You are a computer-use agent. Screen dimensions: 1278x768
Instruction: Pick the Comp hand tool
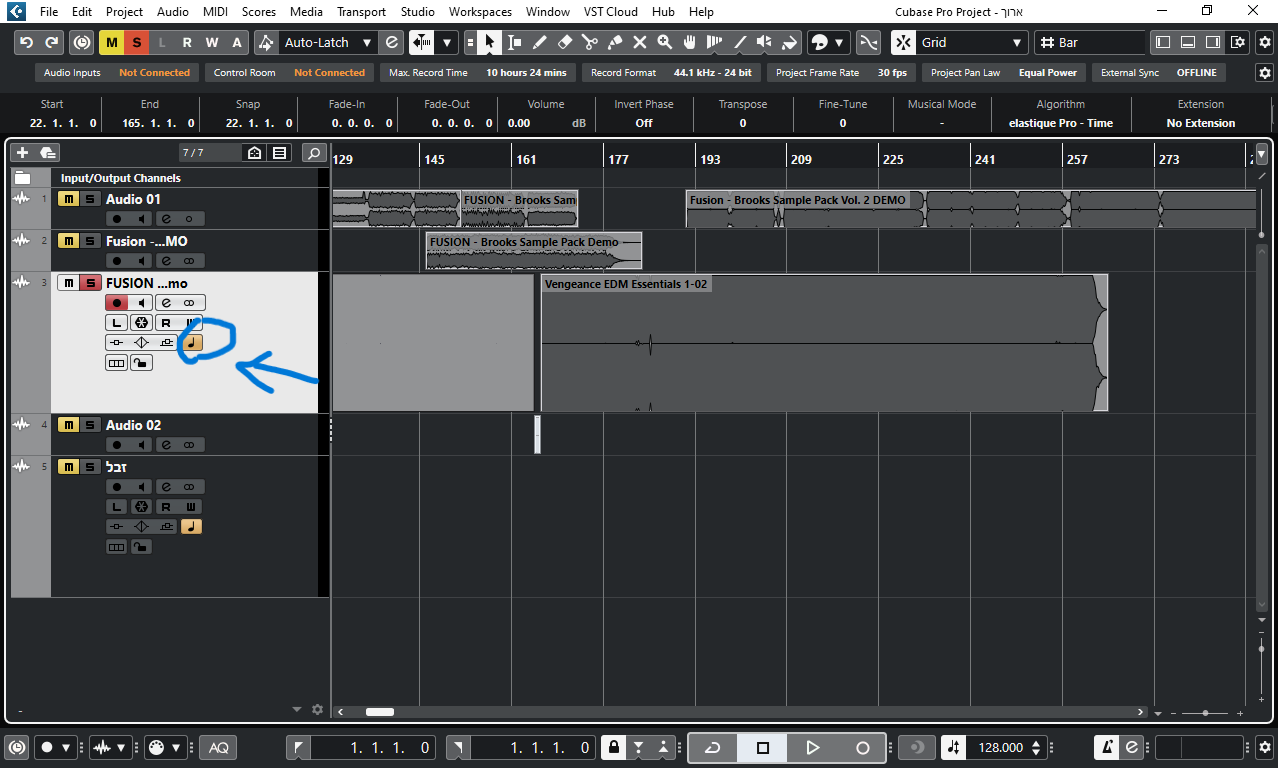(689, 43)
